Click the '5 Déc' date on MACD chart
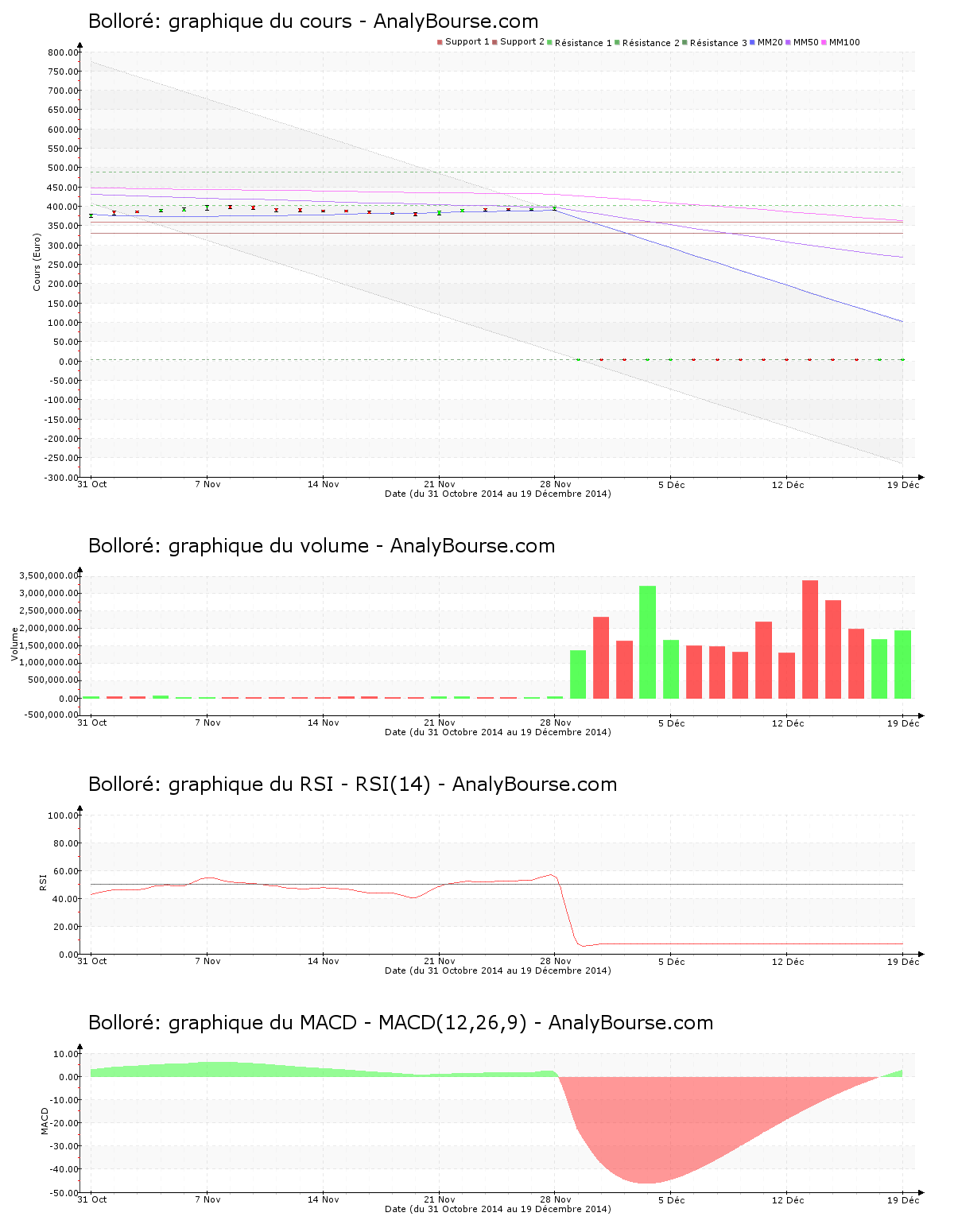The width and height of the screenshot is (954, 1232). pos(671,1199)
